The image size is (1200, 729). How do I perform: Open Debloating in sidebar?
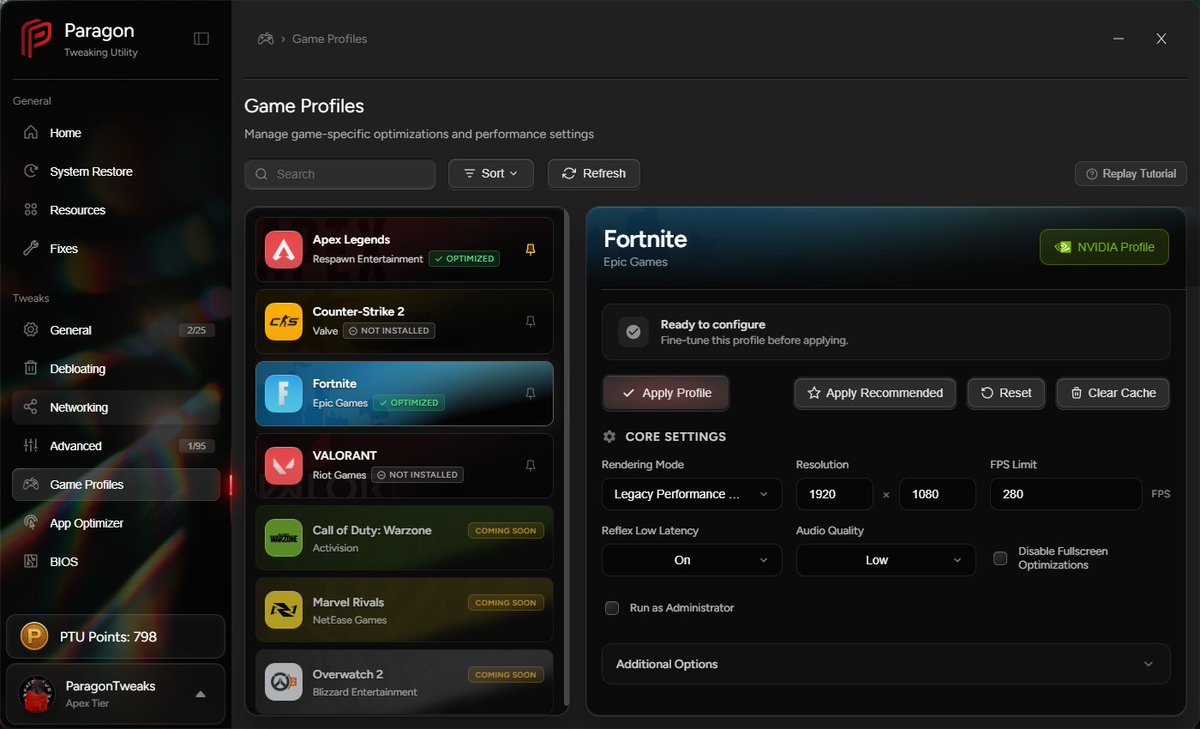click(x=116, y=369)
